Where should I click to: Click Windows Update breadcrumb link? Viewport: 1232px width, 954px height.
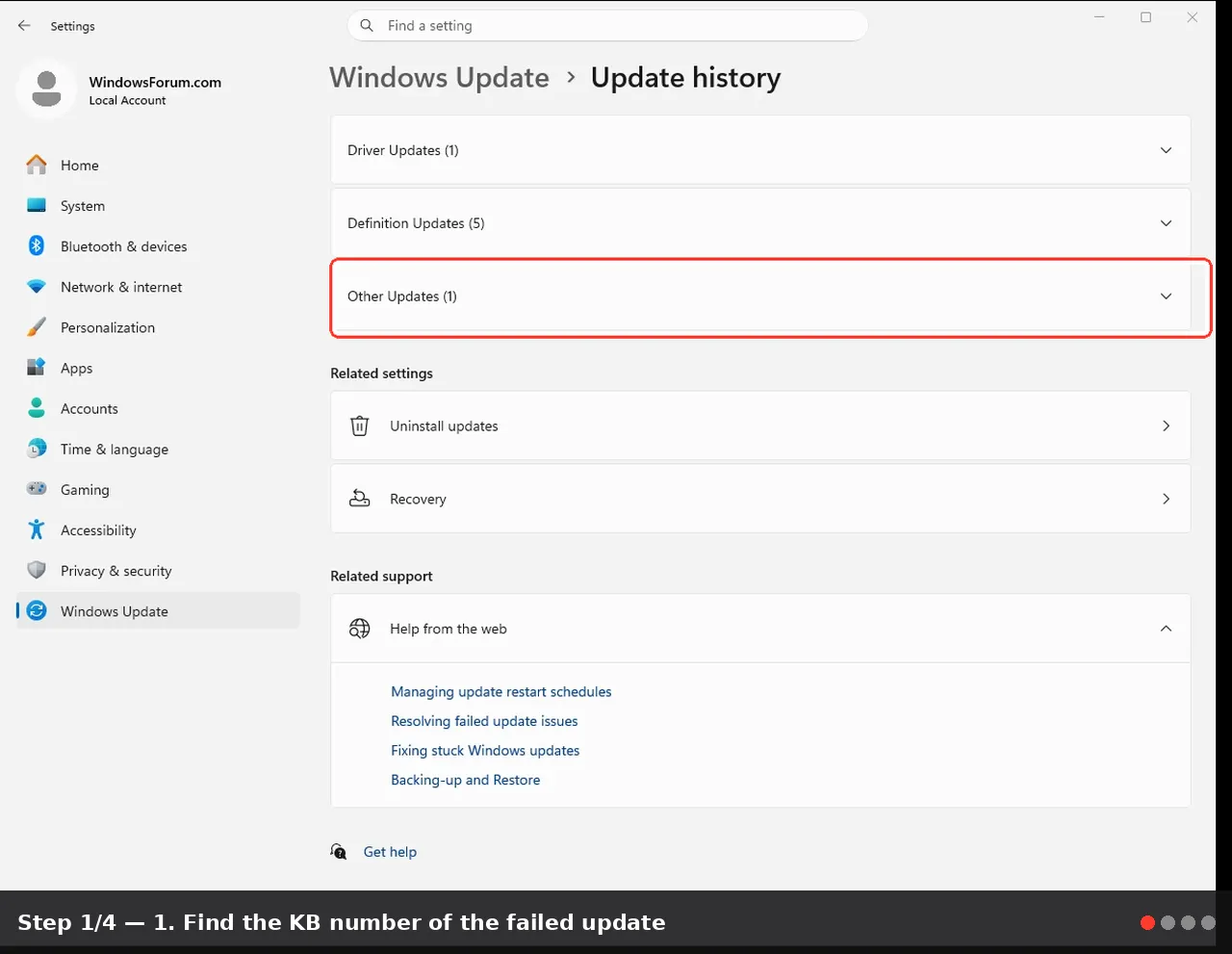click(440, 77)
